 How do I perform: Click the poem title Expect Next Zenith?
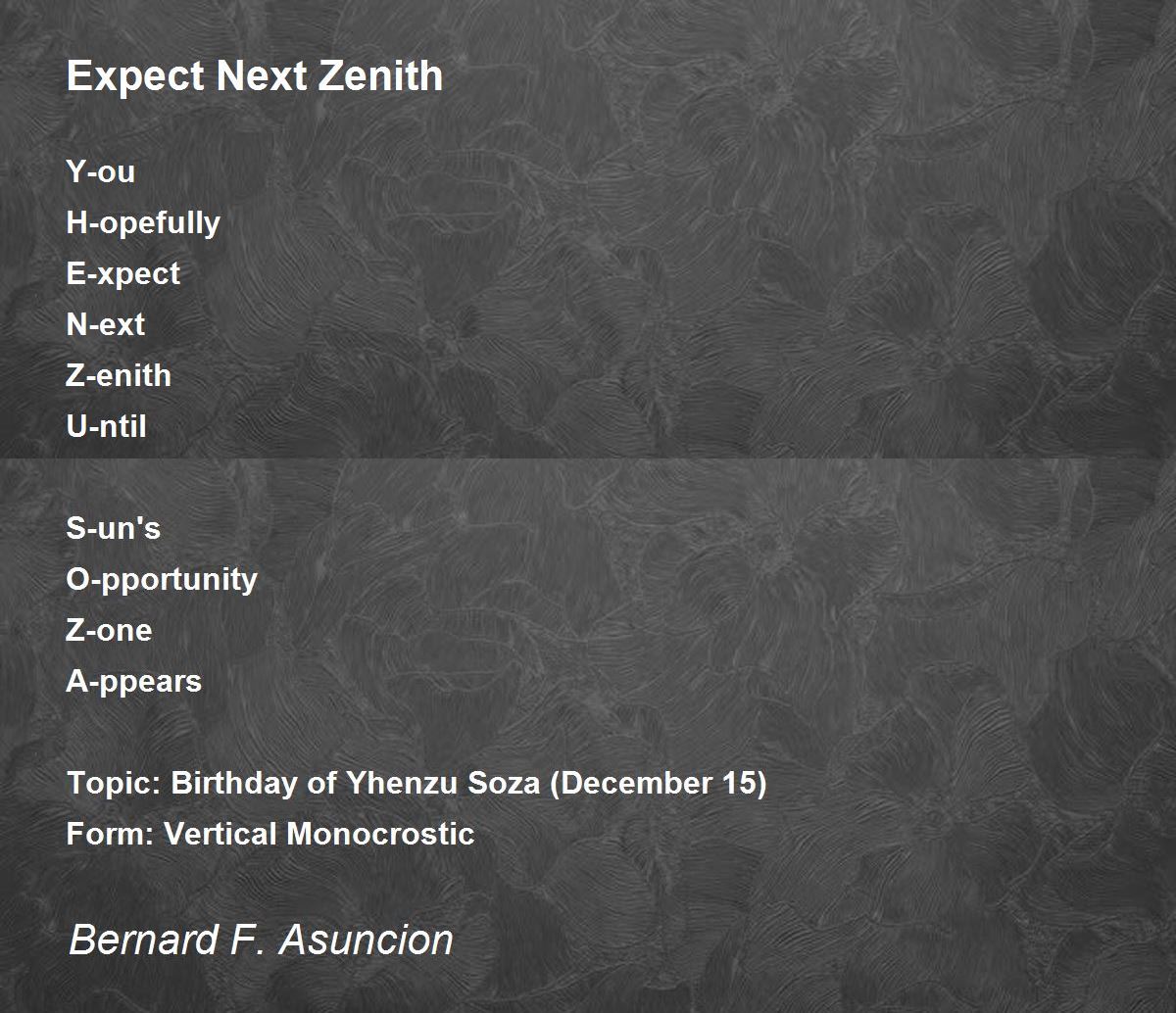click(255, 76)
